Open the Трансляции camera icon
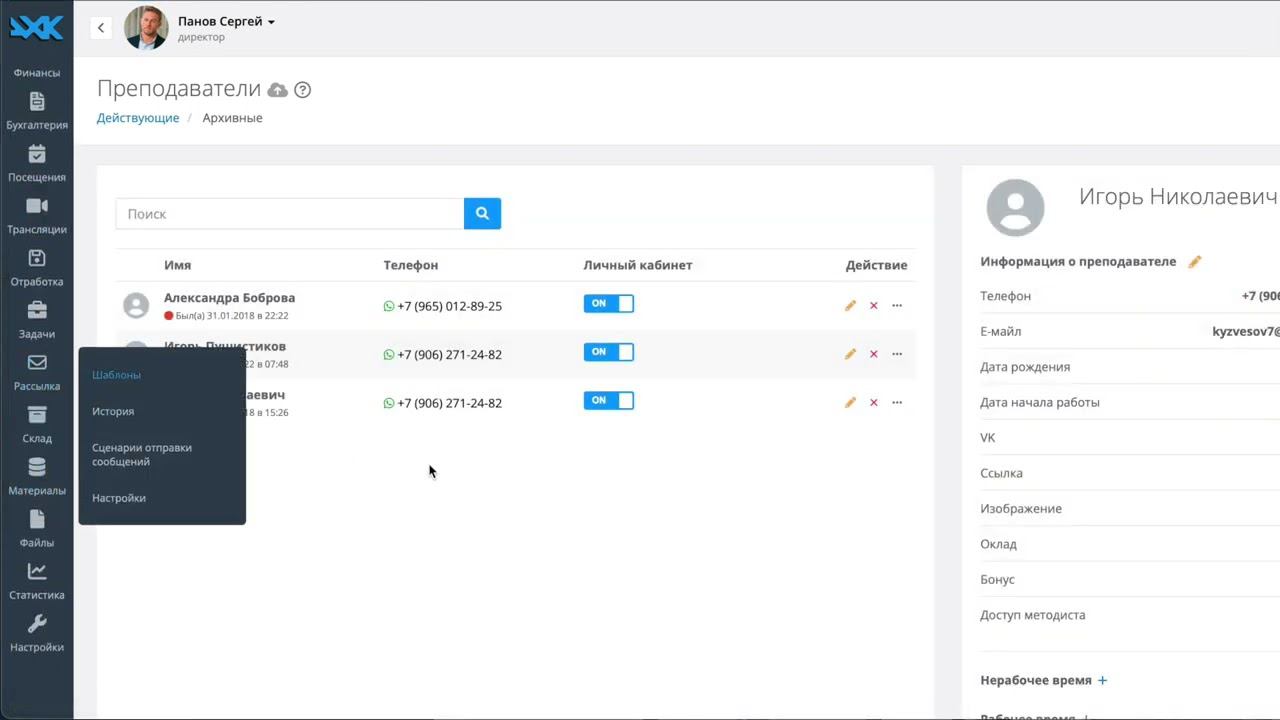This screenshot has height=720, width=1280. coord(37,205)
